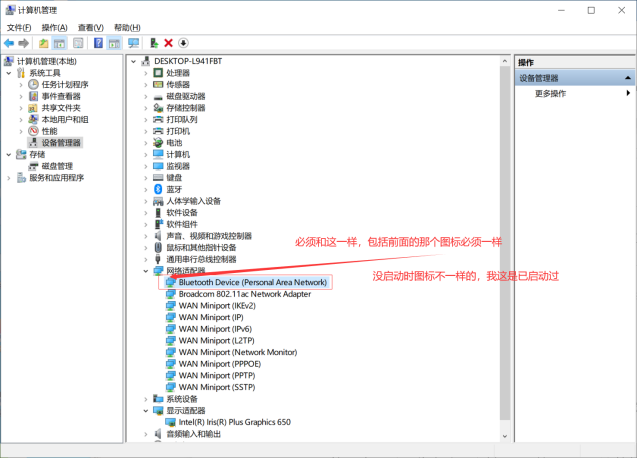Click the 事件查看器 icon
This screenshot has height=458, width=638.
tap(33, 96)
